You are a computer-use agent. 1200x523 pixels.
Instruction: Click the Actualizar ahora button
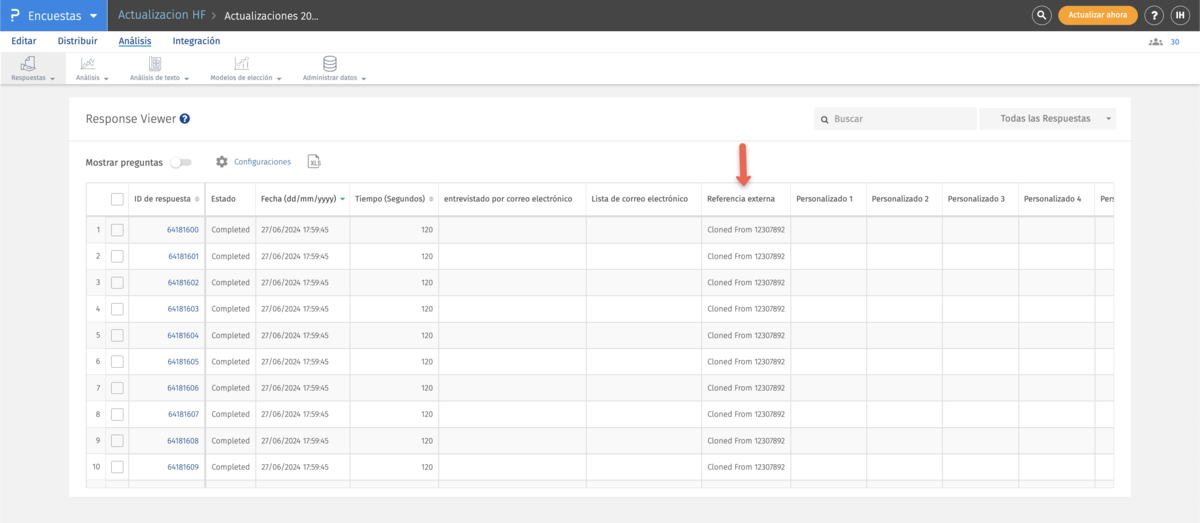[x=1097, y=15]
